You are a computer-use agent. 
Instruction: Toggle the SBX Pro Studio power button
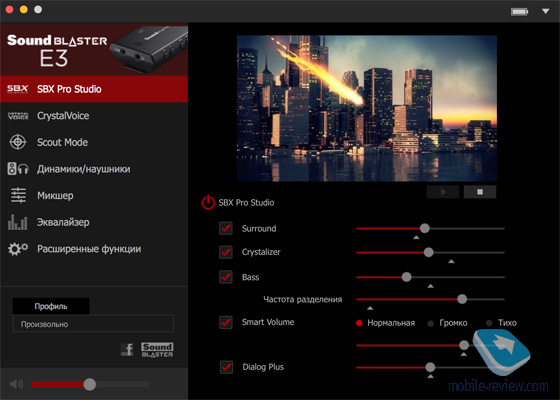[x=208, y=202]
